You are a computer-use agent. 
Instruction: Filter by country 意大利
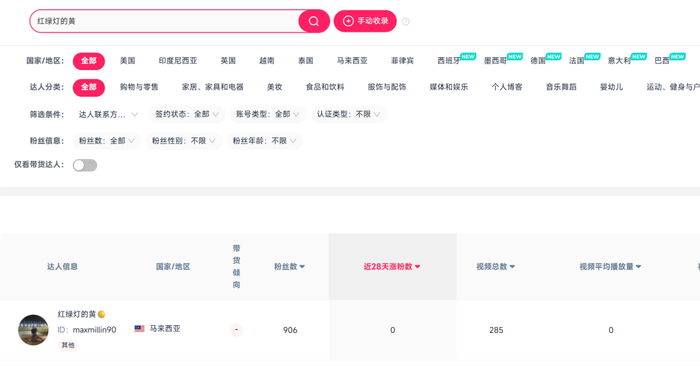(619, 61)
